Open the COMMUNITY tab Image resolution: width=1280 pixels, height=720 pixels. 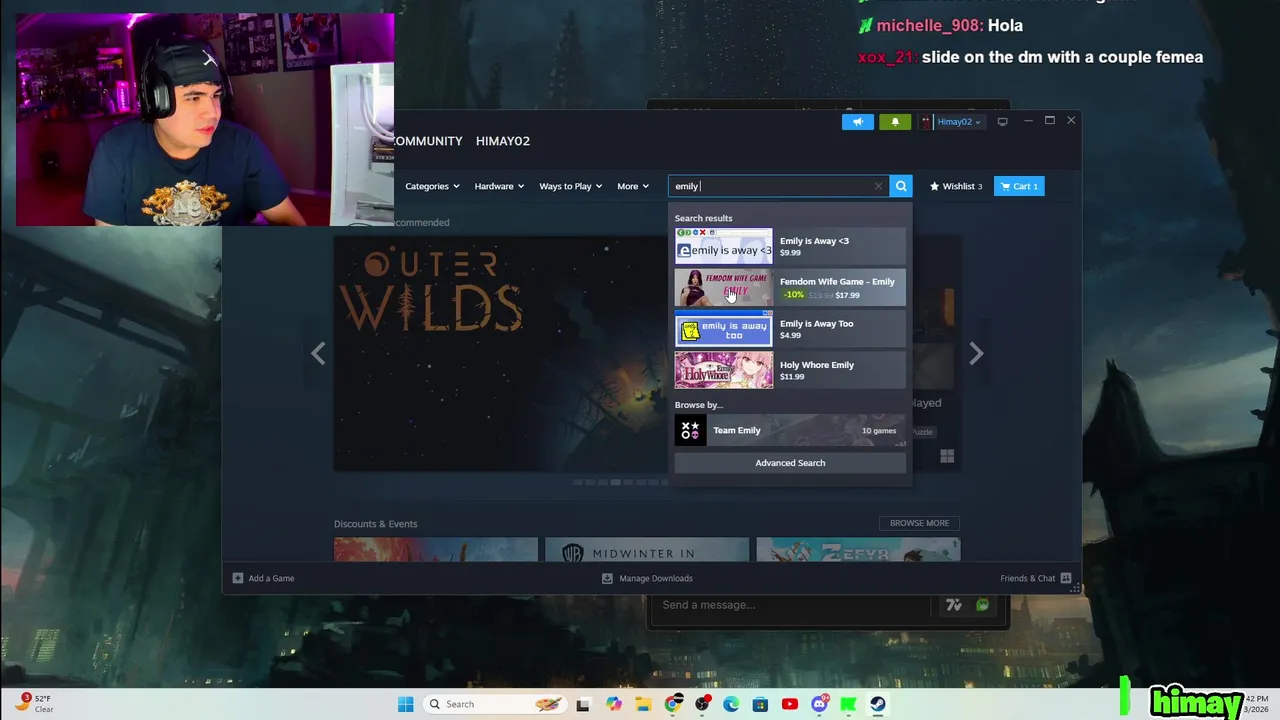pyautogui.click(x=428, y=141)
